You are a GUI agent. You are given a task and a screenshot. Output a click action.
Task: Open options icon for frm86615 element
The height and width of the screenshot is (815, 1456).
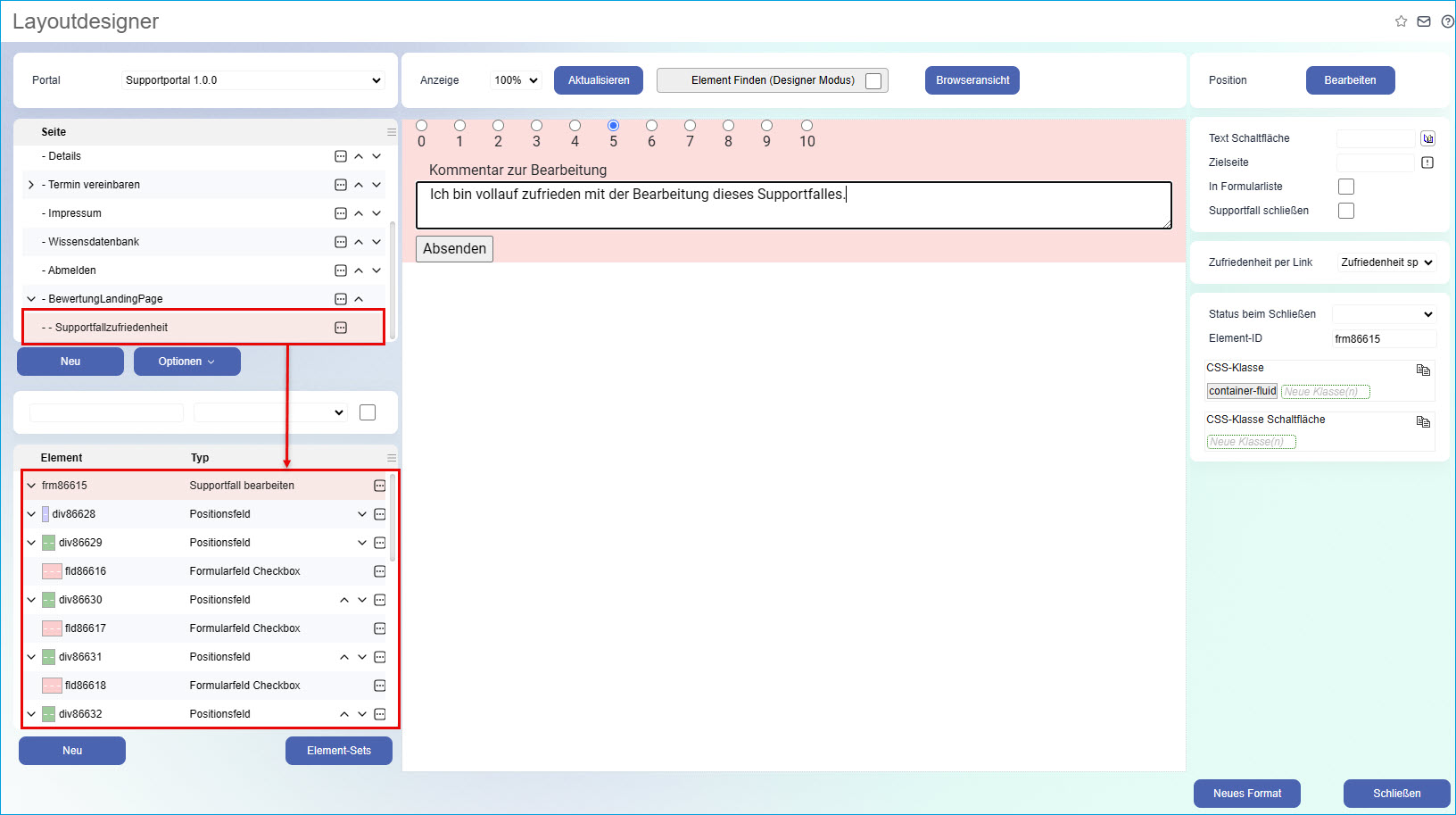(380, 486)
